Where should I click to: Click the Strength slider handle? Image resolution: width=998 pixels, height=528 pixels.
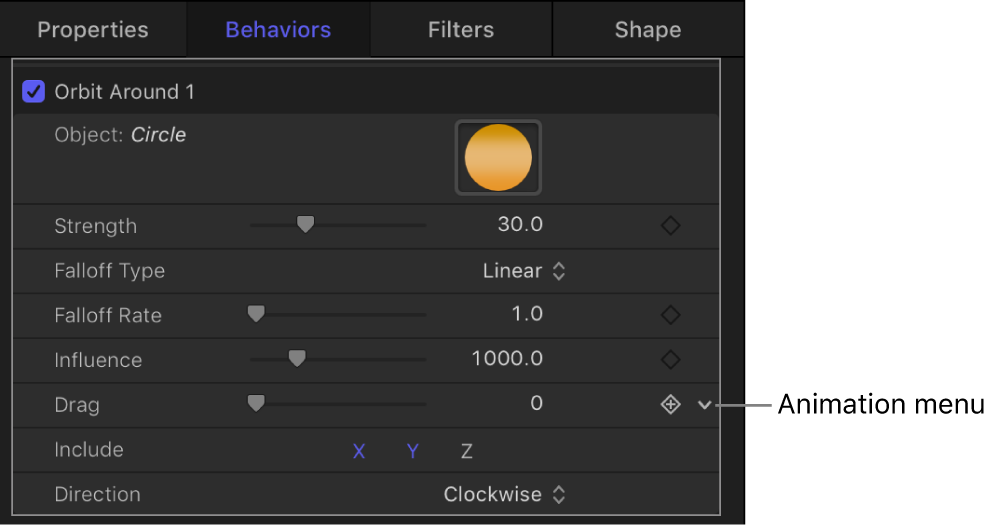306,225
